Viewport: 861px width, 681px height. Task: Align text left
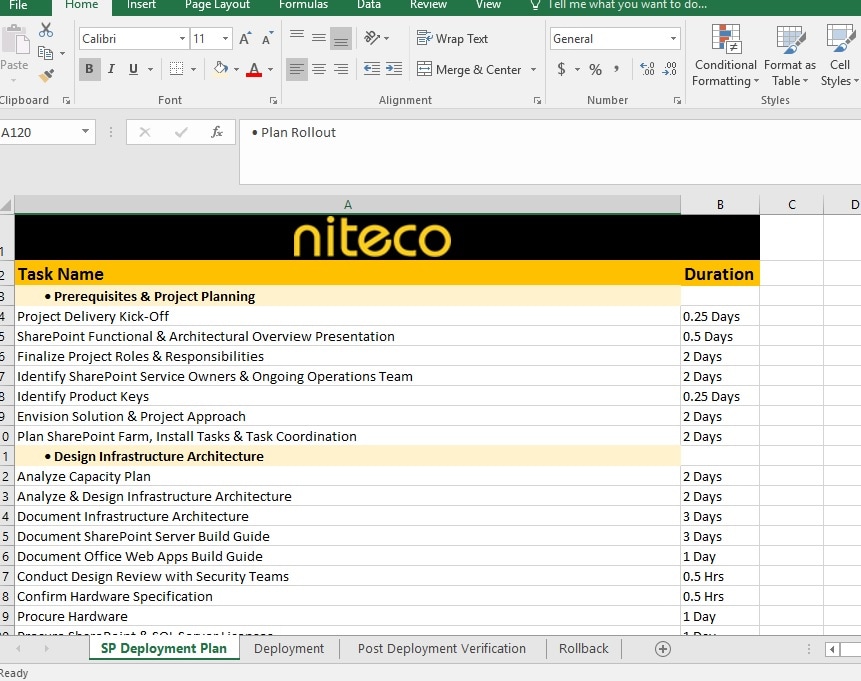pos(297,69)
